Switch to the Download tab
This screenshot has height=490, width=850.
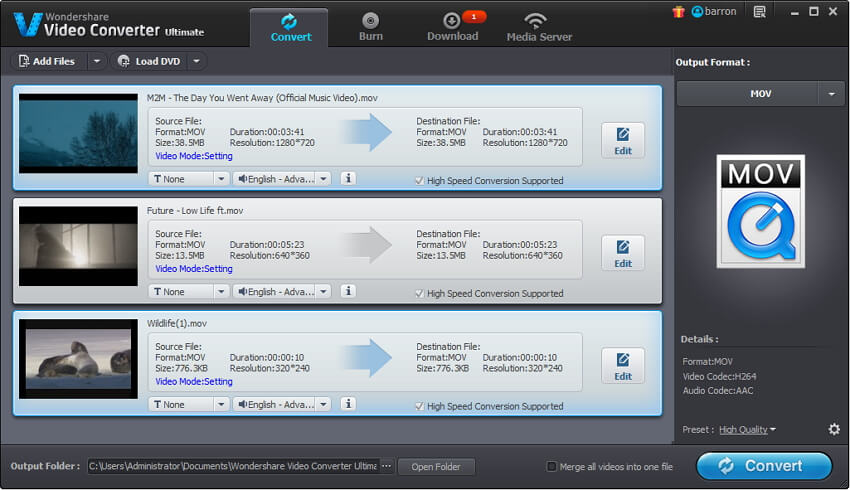point(453,28)
